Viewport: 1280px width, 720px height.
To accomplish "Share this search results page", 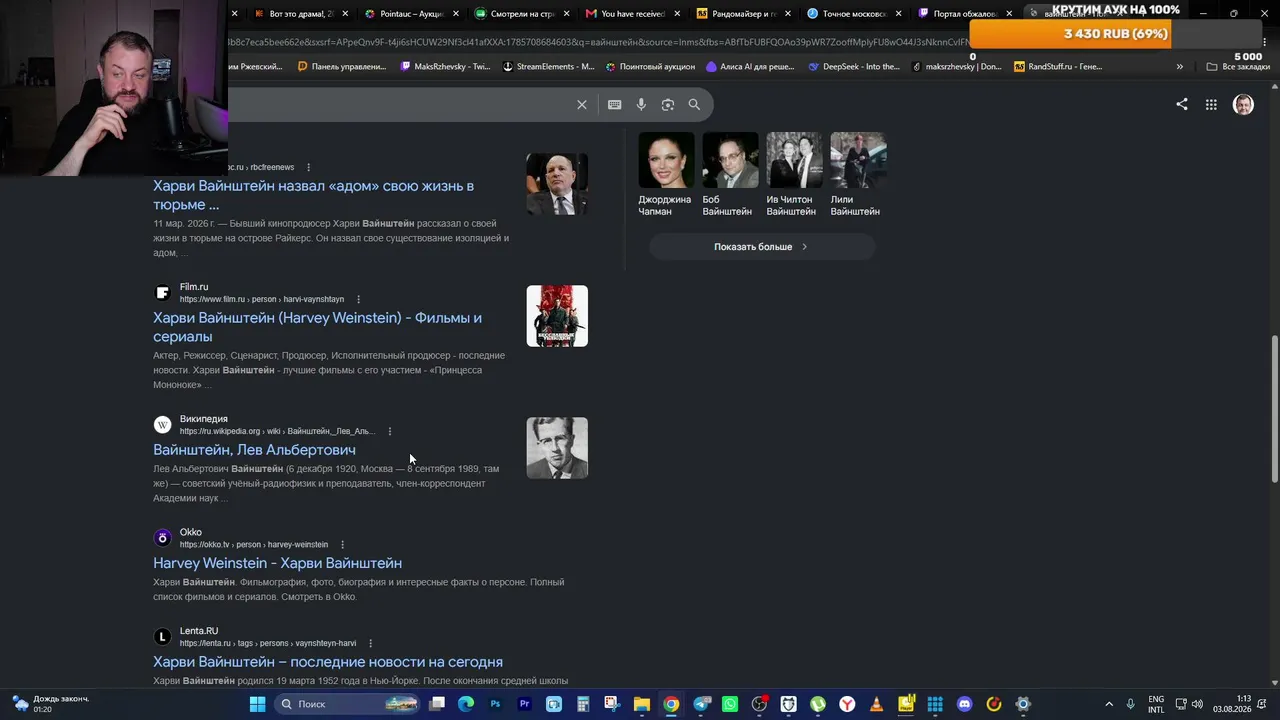I will point(1182,104).
